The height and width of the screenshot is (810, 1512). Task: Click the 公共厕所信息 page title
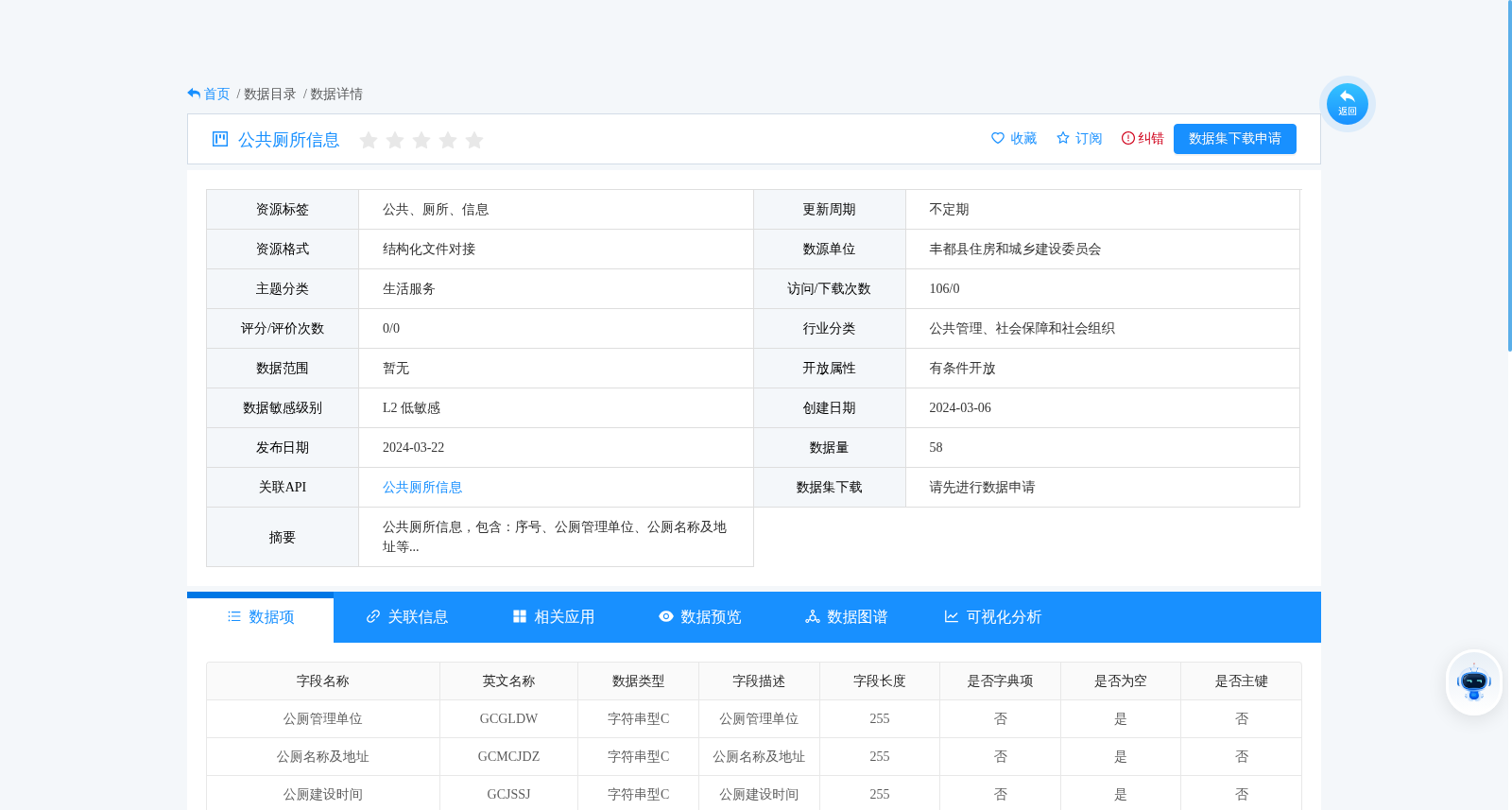288,140
